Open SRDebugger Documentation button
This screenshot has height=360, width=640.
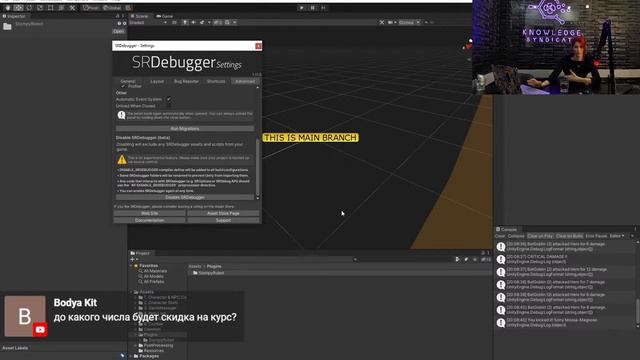149,220
